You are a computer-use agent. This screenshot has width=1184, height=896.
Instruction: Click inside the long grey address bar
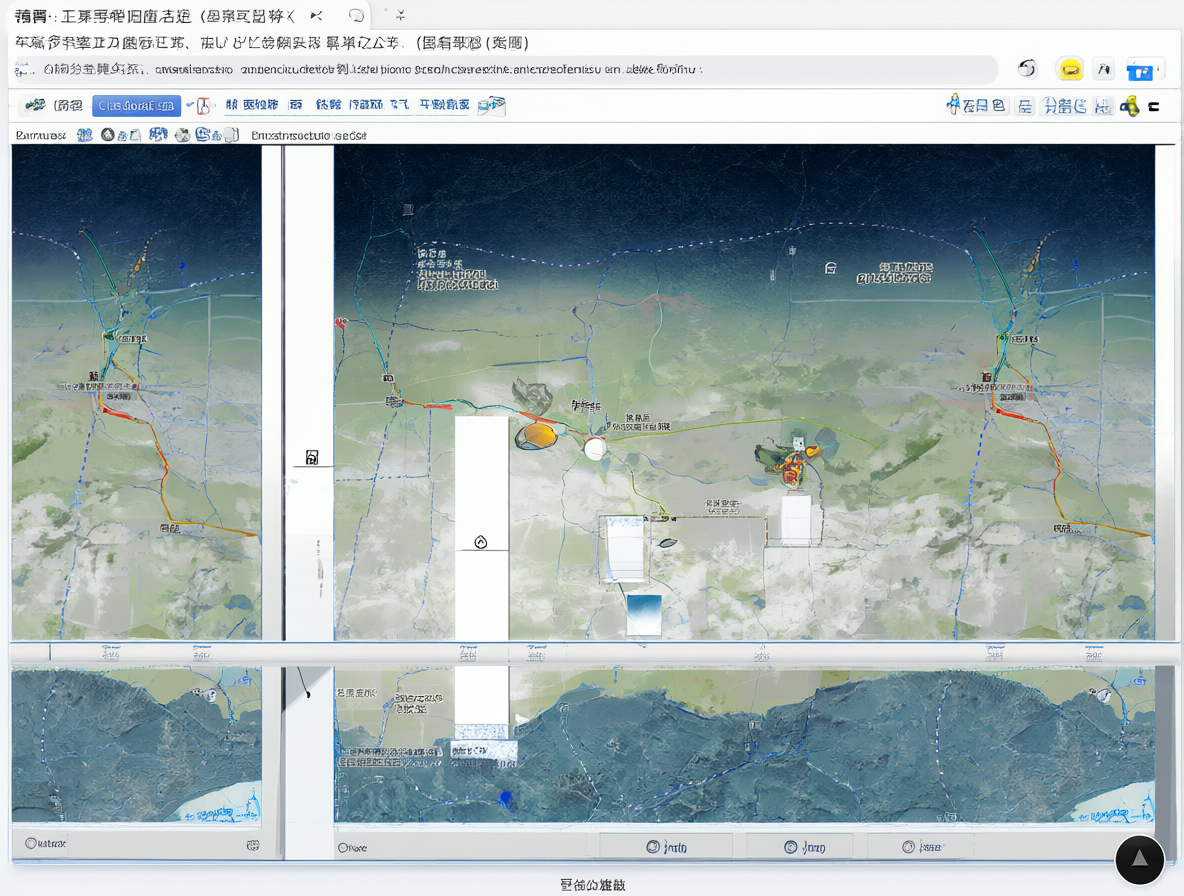click(506, 69)
